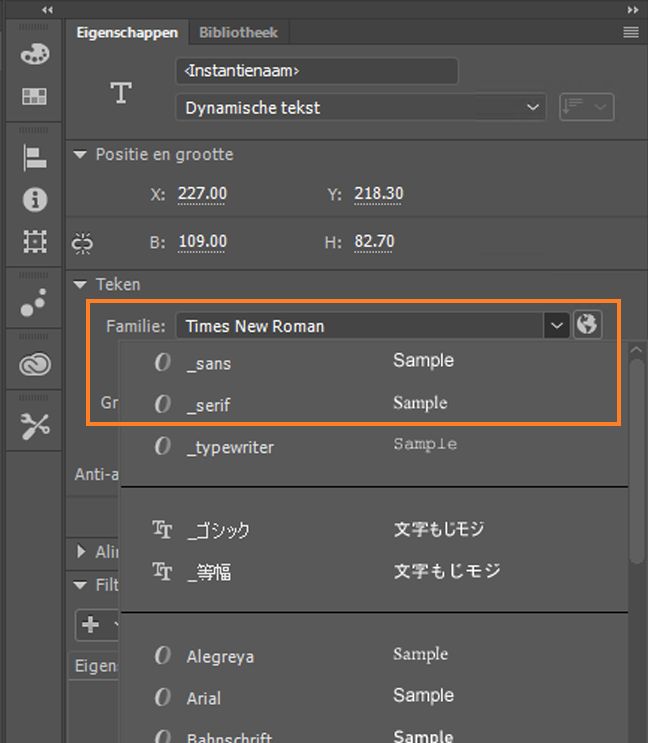Viewport: 648px width, 743px height.
Task: Click the Instantienaam input field
Action: [x=316, y=71]
